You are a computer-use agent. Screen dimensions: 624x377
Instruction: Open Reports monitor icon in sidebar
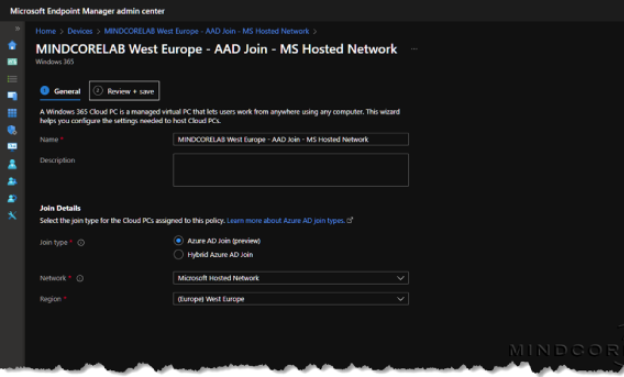(x=12, y=147)
